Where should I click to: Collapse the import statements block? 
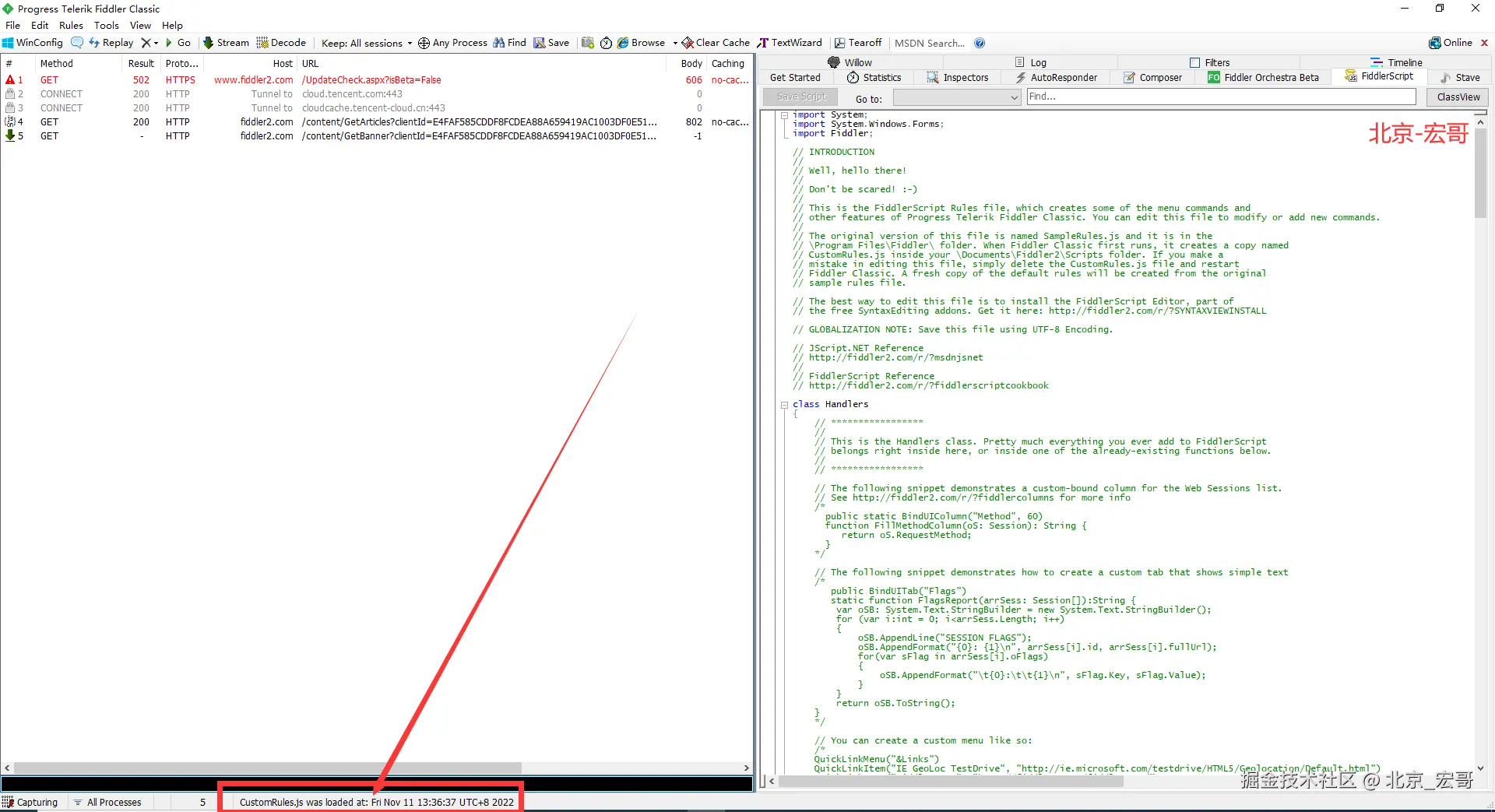(784, 115)
